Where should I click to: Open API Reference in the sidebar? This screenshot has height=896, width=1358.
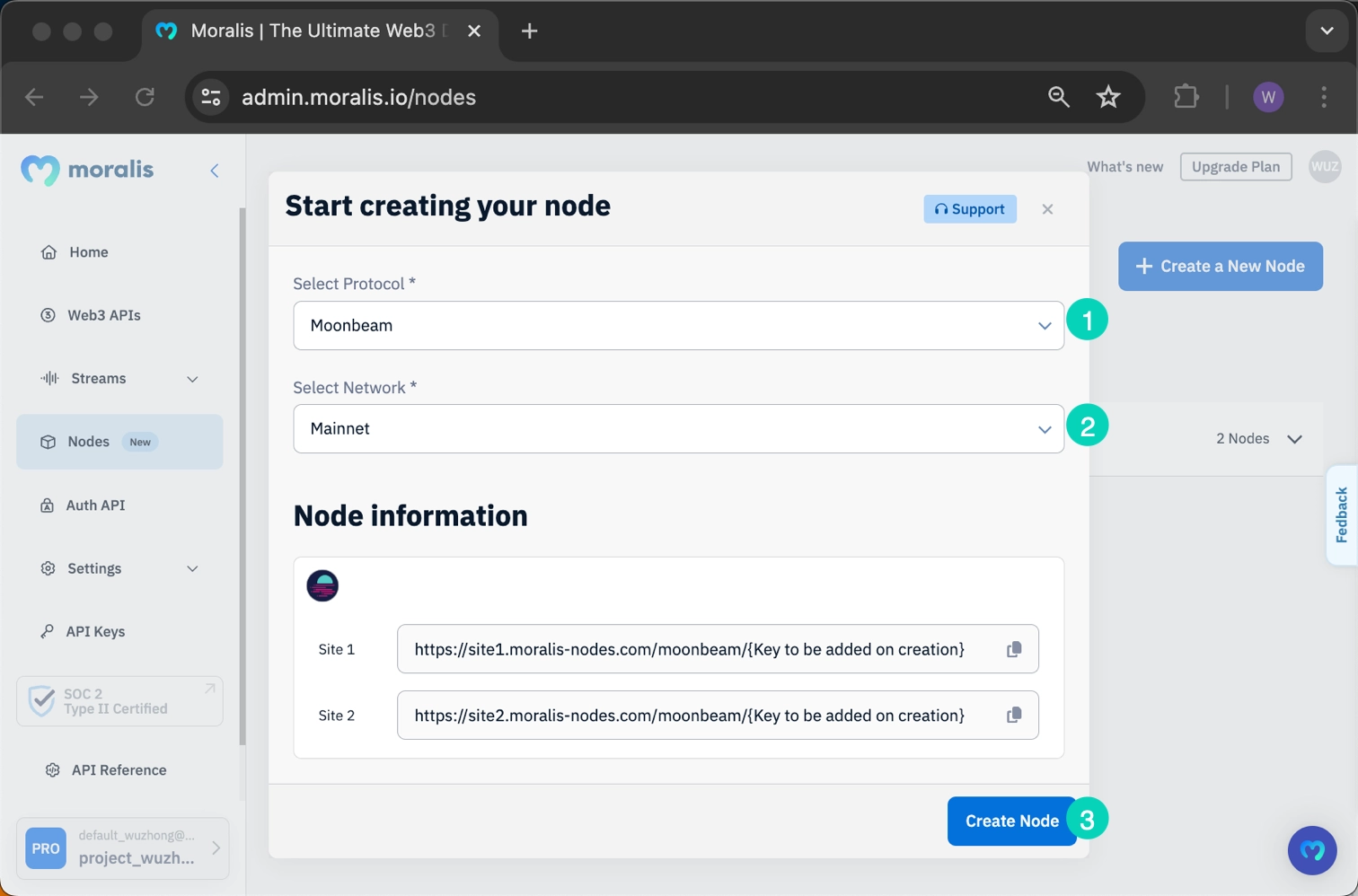click(x=119, y=770)
